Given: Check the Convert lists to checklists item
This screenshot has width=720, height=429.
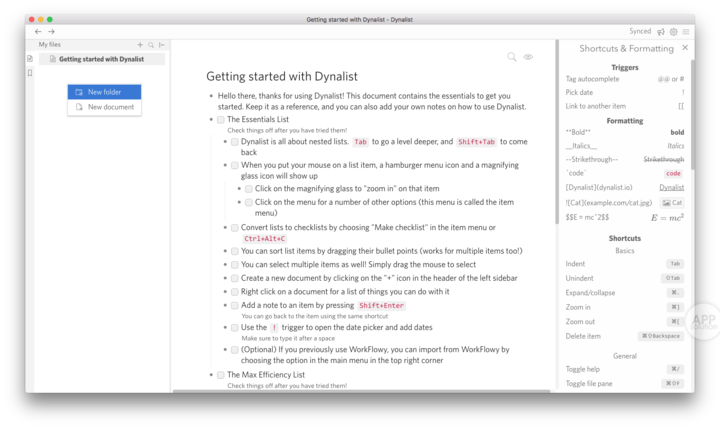Looking at the screenshot, I should [235, 228].
